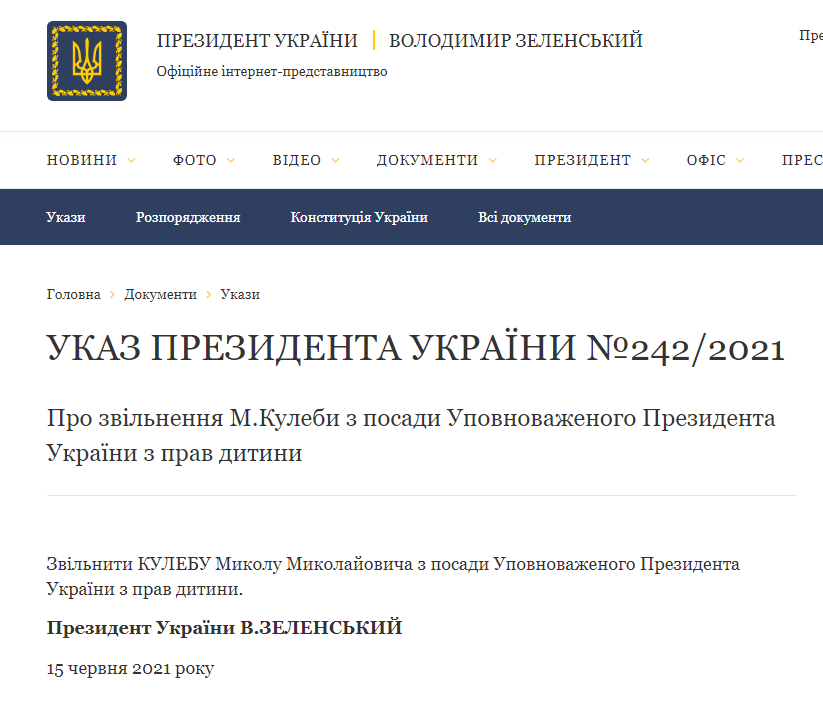The image size is (823, 702).
Task: Click the paragraph Звільнити КУЛЕБУ Миколу Миколайовича
Action: click(x=393, y=577)
